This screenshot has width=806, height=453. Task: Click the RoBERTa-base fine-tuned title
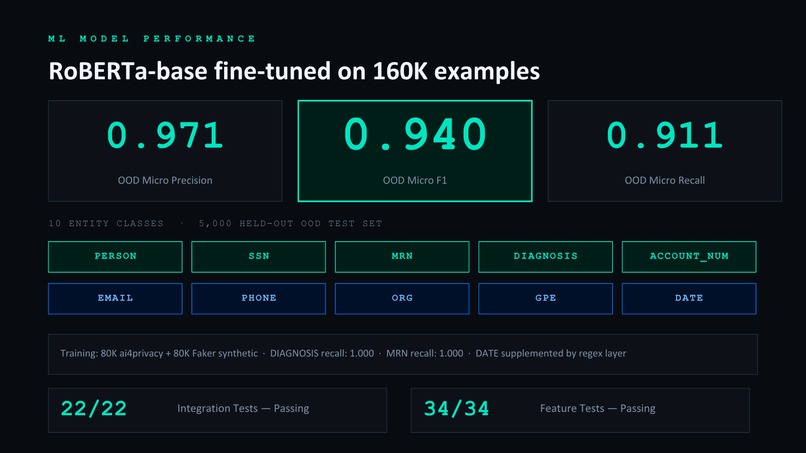[294, 71]
